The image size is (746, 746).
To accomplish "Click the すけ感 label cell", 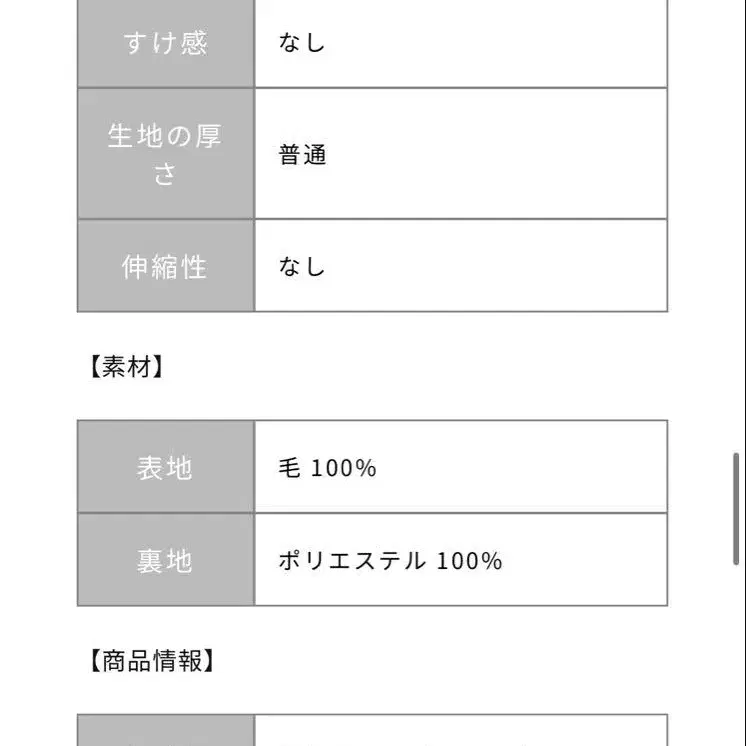I will [166, 44].
